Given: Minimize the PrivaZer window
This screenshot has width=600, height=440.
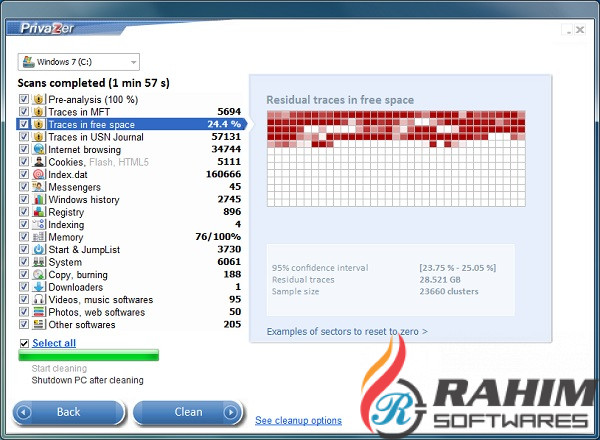Looking at the screenshot, I should pos(568,30).
